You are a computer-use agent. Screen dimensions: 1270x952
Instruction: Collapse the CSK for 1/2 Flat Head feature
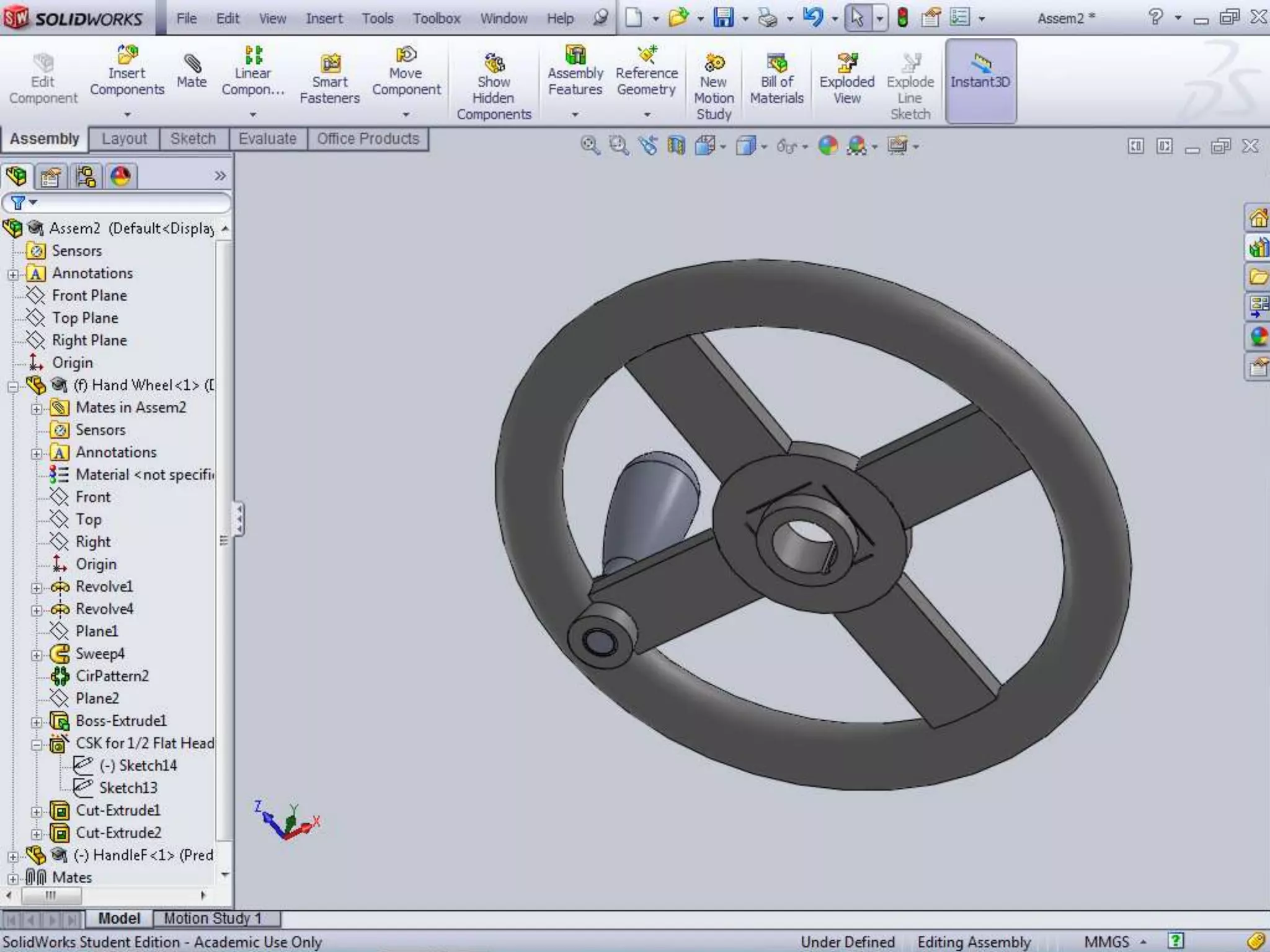click(x=37, y=744)
